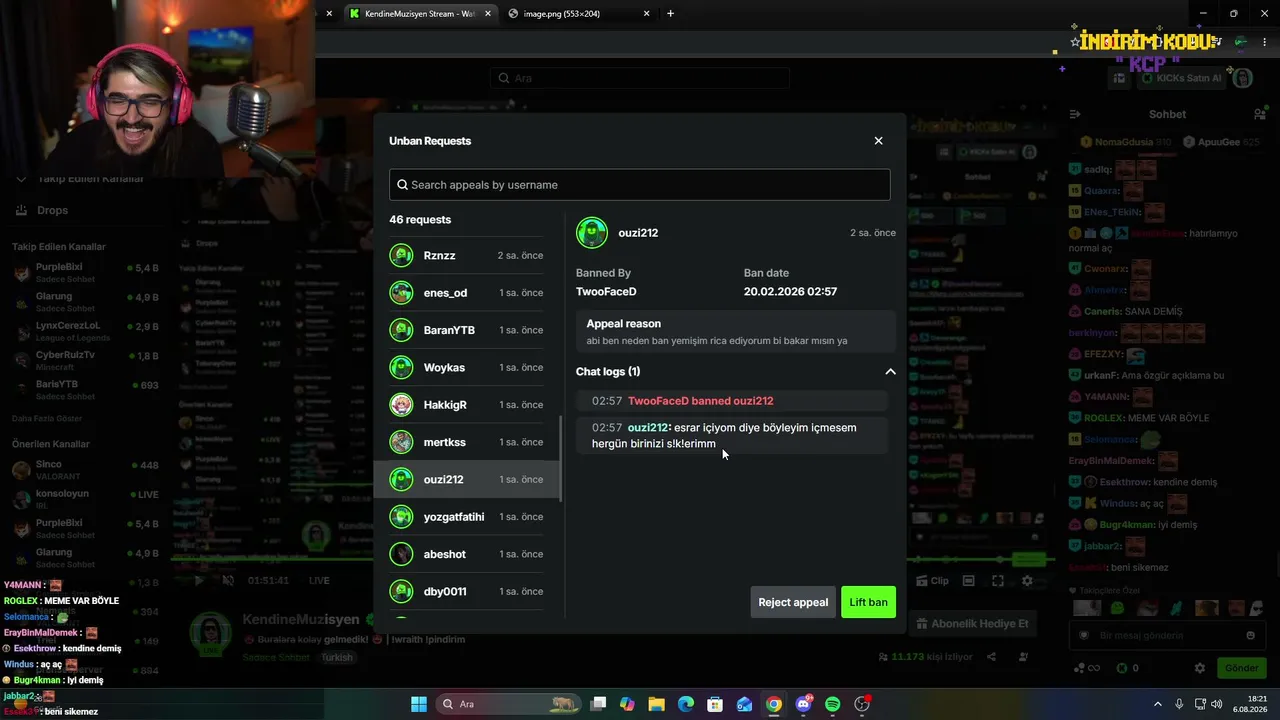Collapse the Chat logs section
1280x720 pixels.
(x=890, y=372)
